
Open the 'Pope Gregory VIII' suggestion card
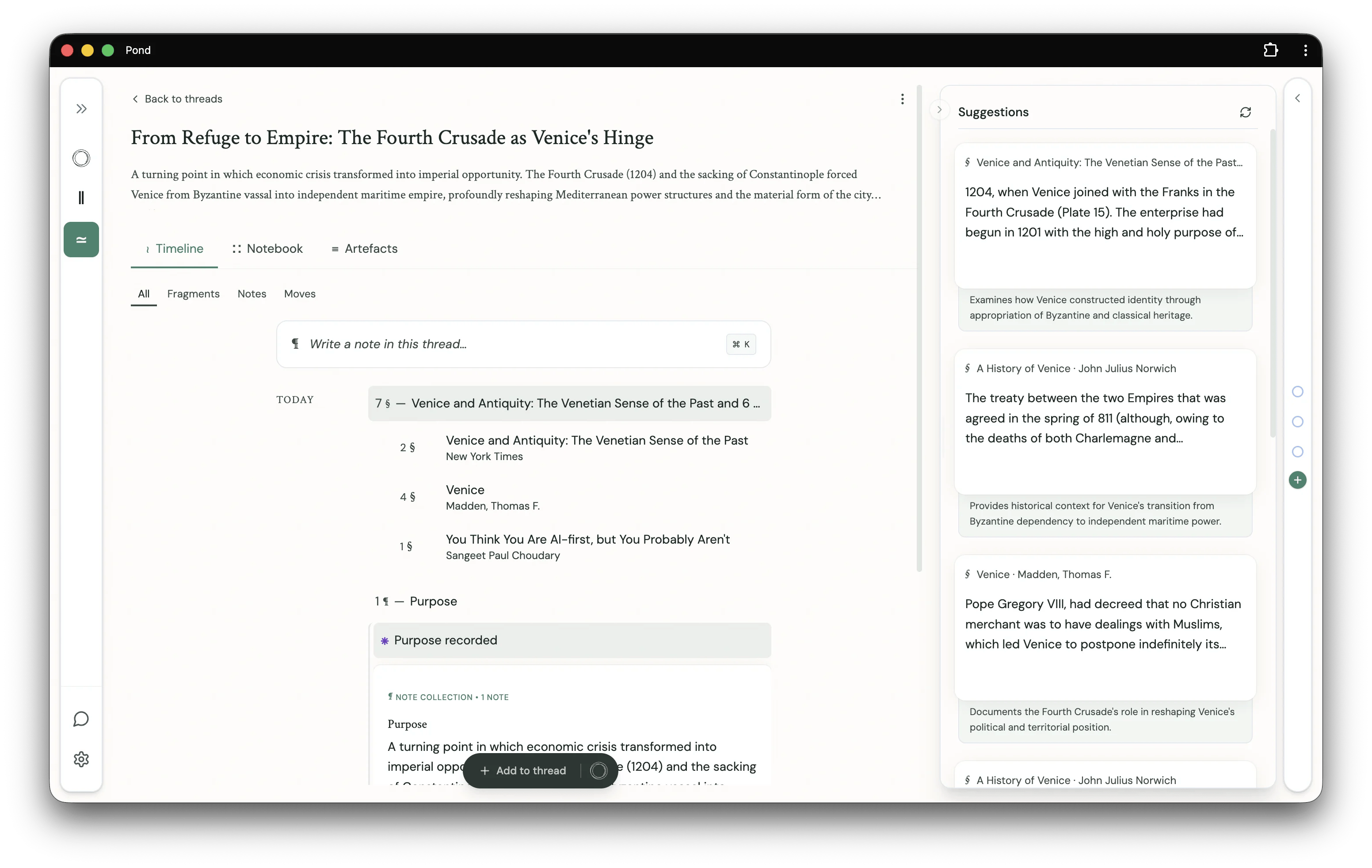[x=1105, y=628]
